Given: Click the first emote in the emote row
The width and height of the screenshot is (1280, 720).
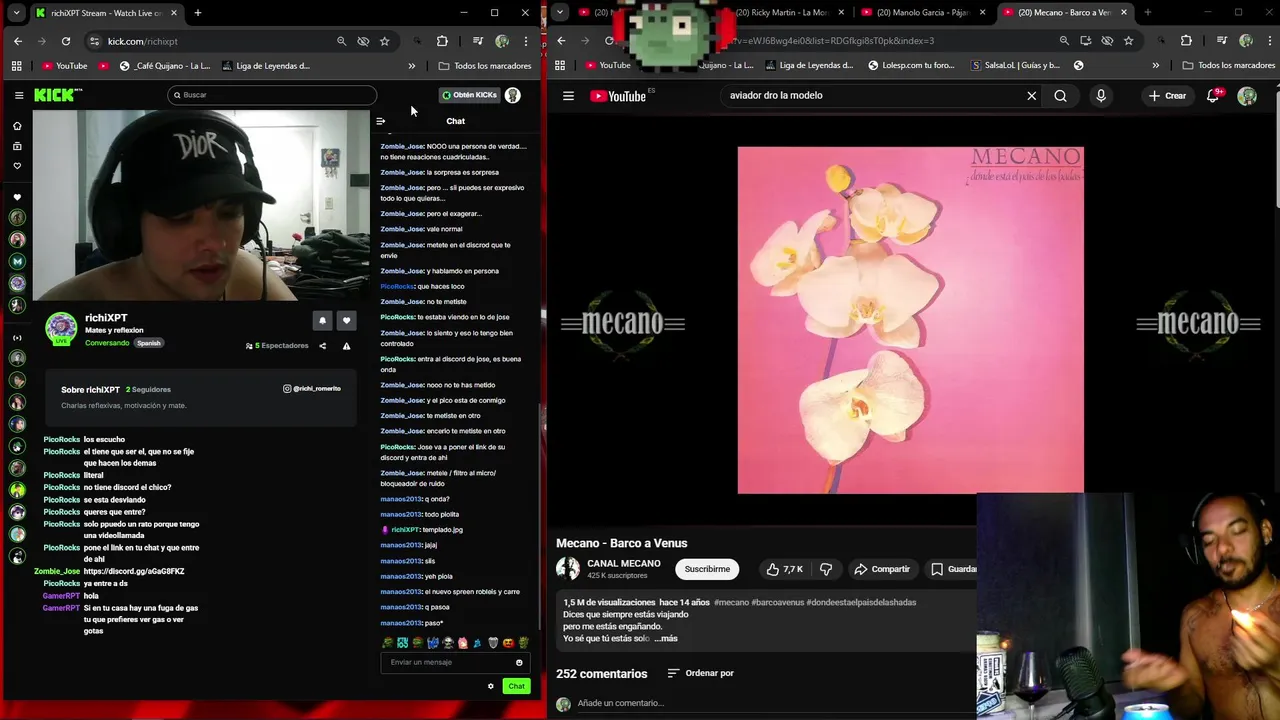Looking at the screenshot, I should 387,642.
